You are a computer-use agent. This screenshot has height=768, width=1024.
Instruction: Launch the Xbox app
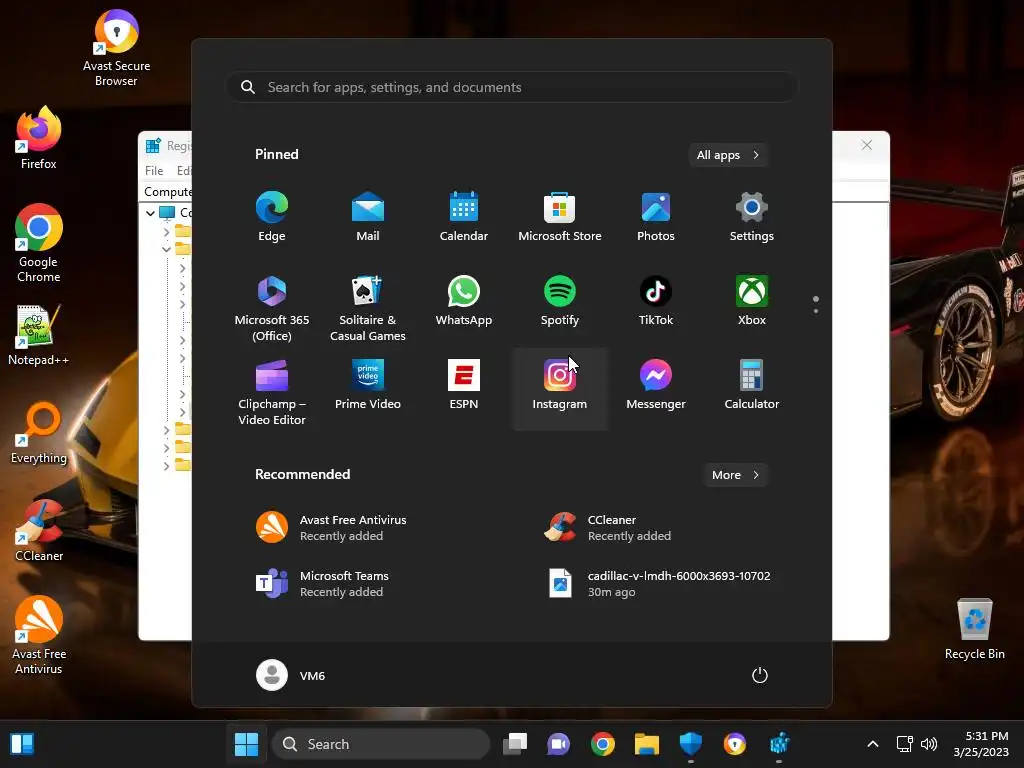[x=752, y=301]
